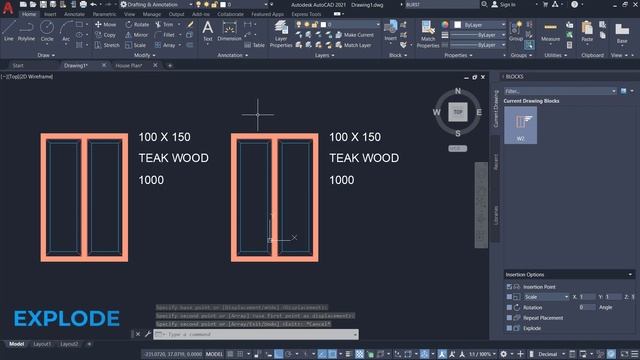640x360 pixels.
Task: Click the TOP face of the ViewCube
Action: (x=458, y=112)
